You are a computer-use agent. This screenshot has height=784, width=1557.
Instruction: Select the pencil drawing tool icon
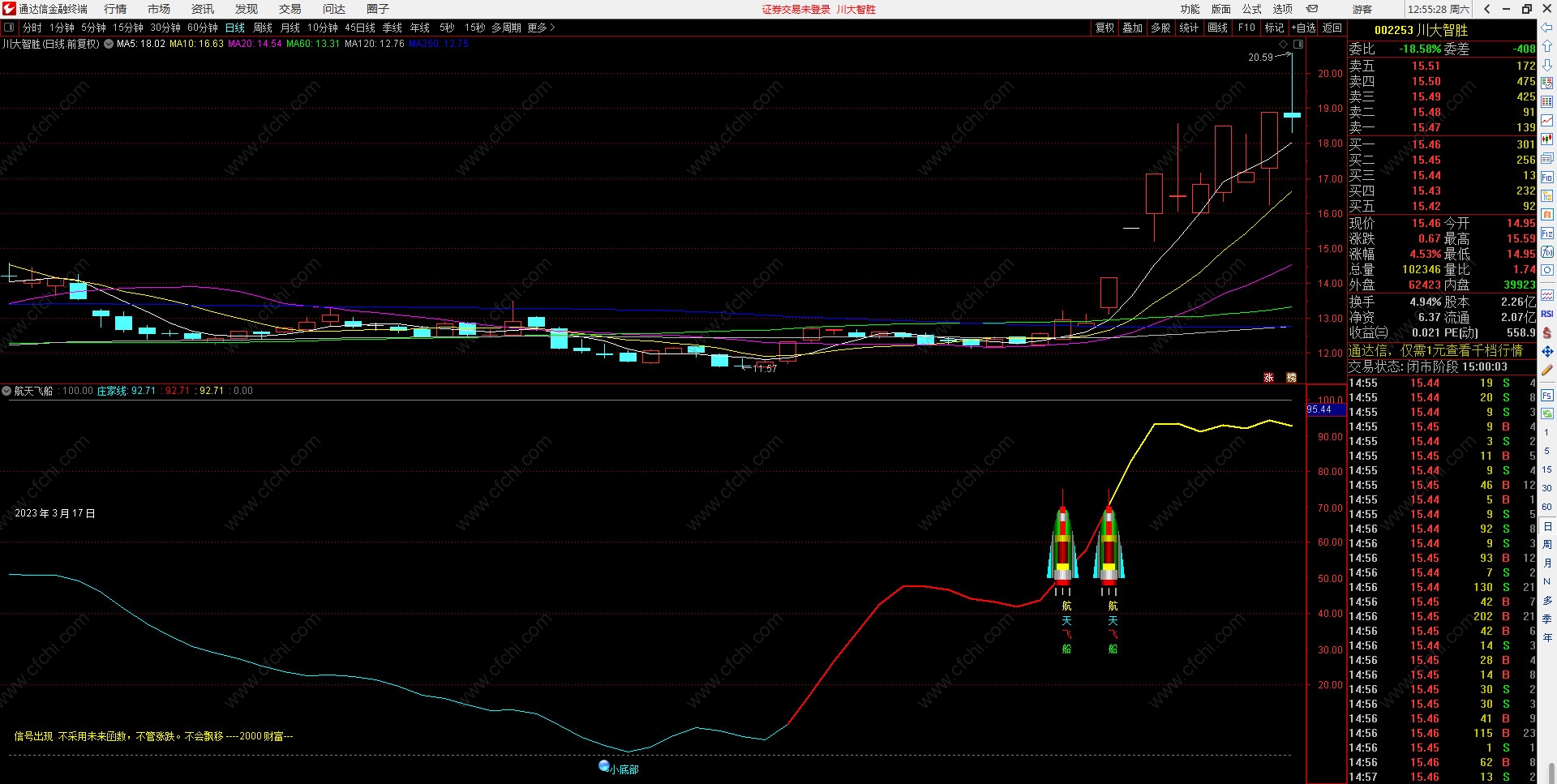(1547, 371)
